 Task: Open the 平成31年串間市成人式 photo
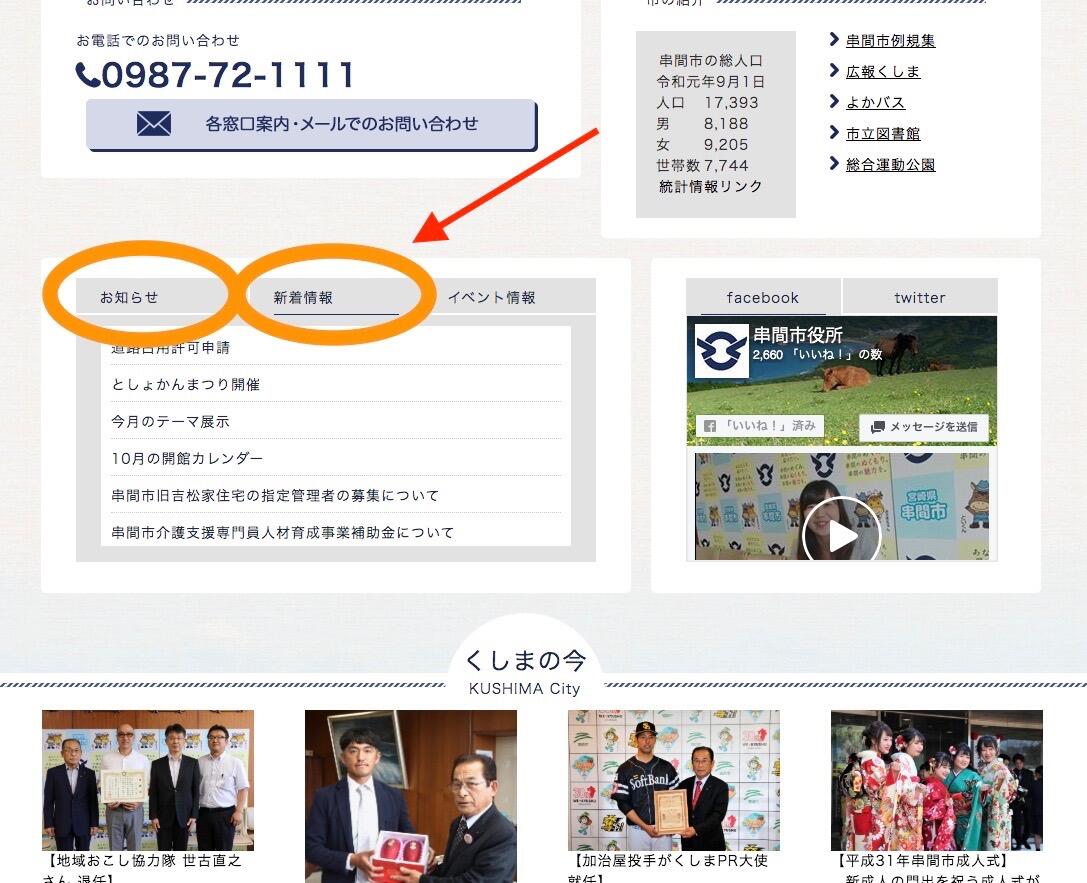click(937, 780)
